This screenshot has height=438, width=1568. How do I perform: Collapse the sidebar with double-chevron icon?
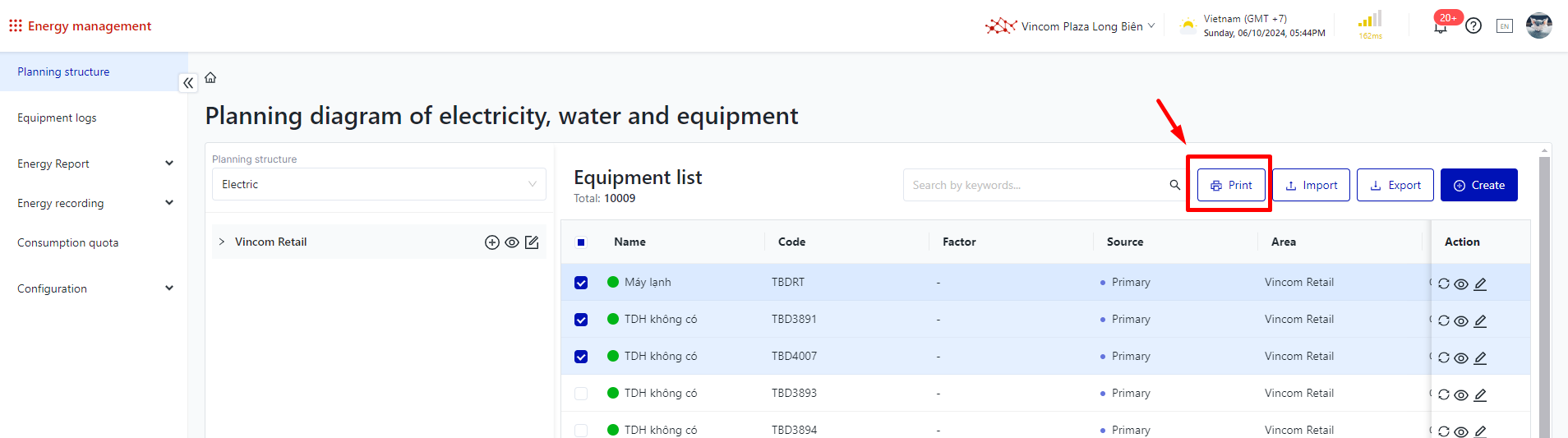(x=188, y=83)
